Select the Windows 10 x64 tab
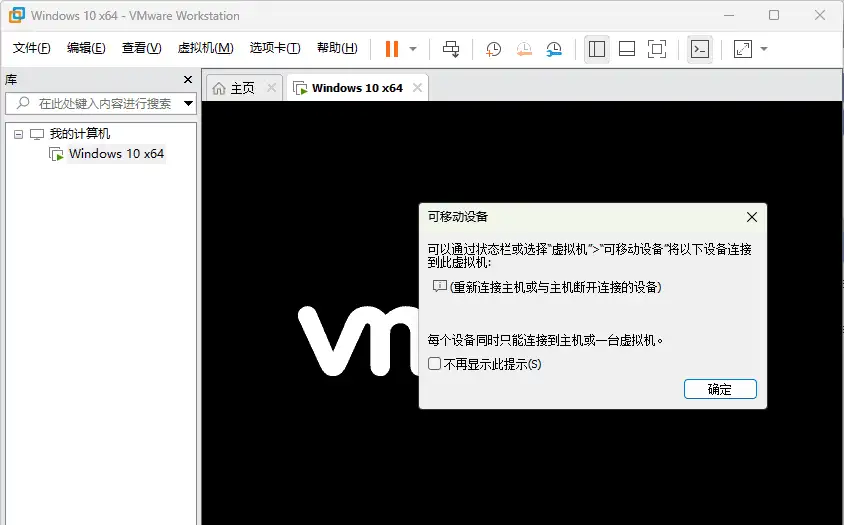The width and height of the screenshot is (844, 525). pos(357,88)
